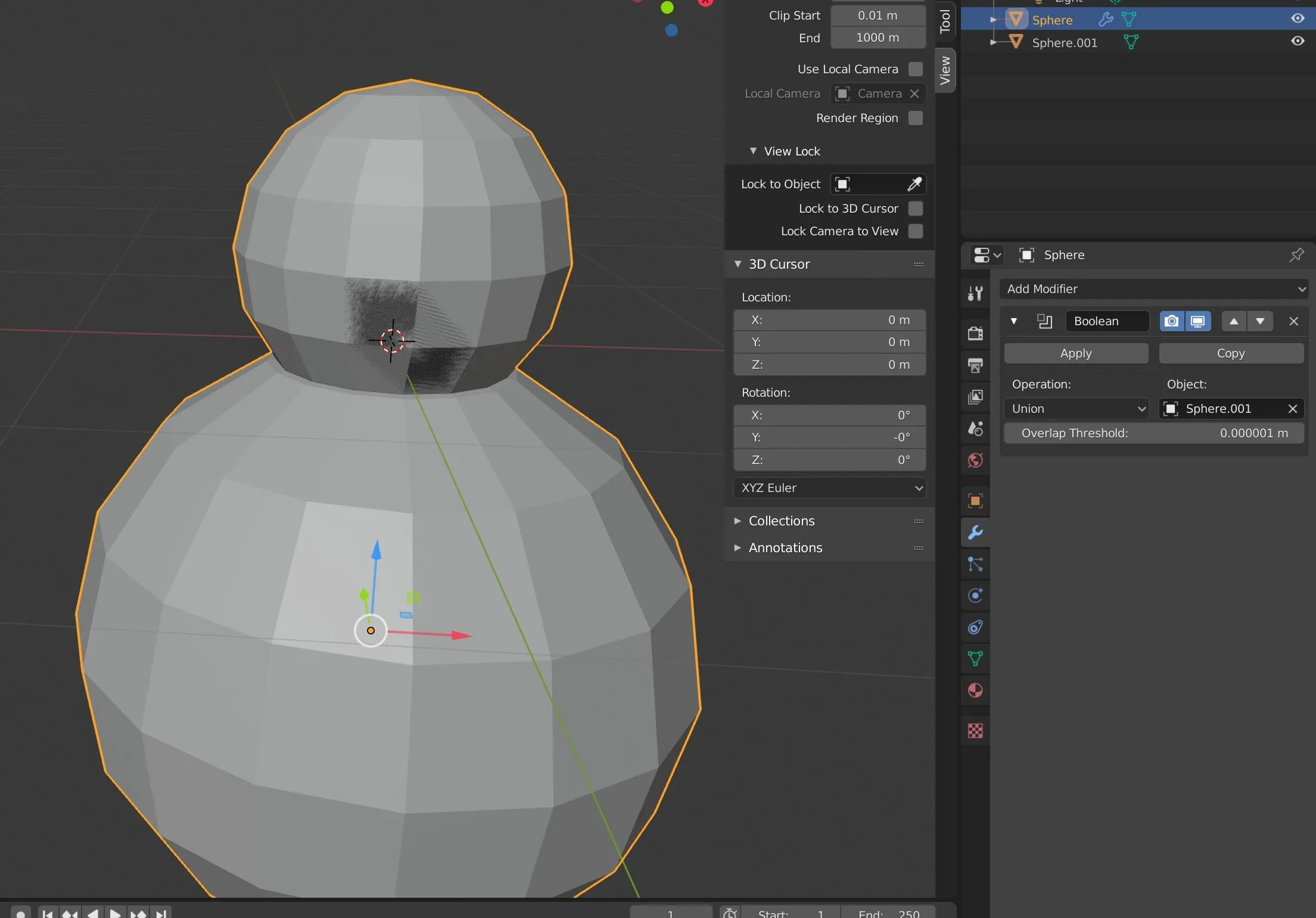Click the eyedropper next to Lock to Object
The width and height of the screenshot is (1316, 918).
(x=914, y=184)
